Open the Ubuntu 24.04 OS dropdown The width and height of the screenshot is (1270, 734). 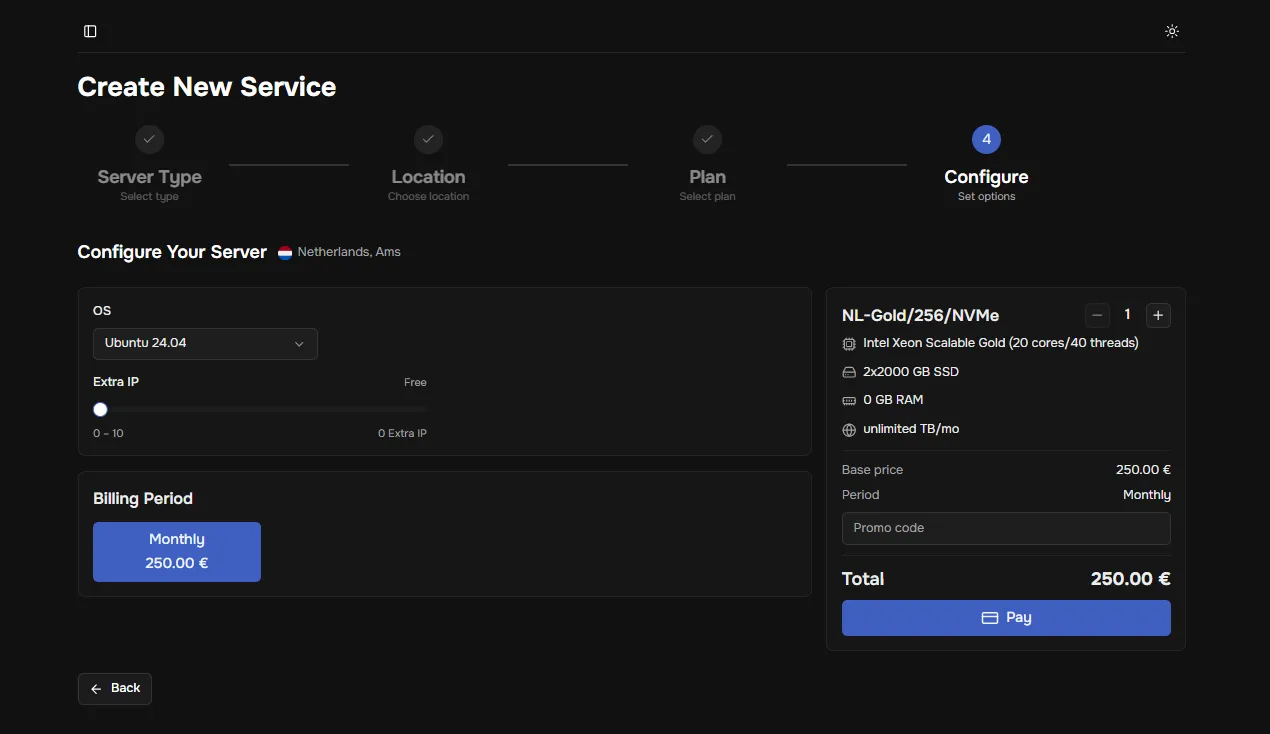click(x=205, y=344)
